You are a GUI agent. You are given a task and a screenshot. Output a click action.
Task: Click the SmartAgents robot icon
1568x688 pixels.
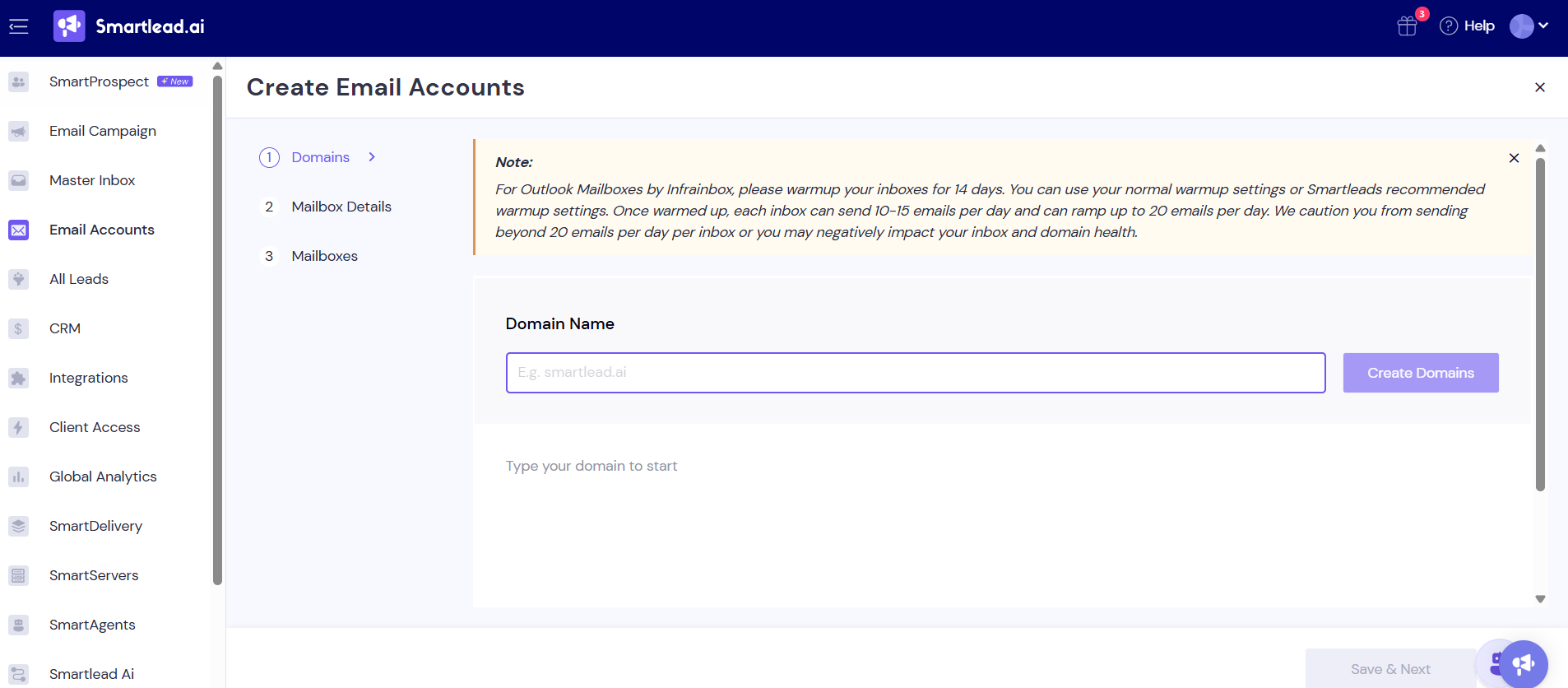[18, 625]
